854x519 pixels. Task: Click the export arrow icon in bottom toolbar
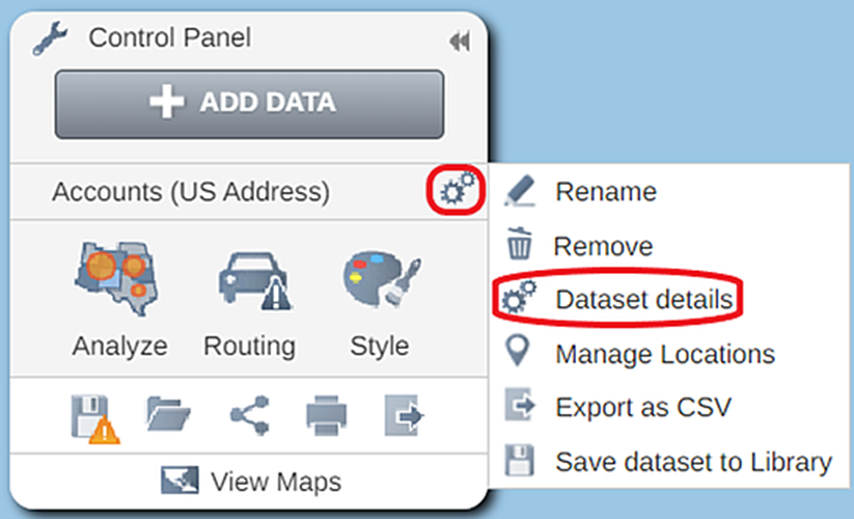pyautogui.click(x=404, y=415)
